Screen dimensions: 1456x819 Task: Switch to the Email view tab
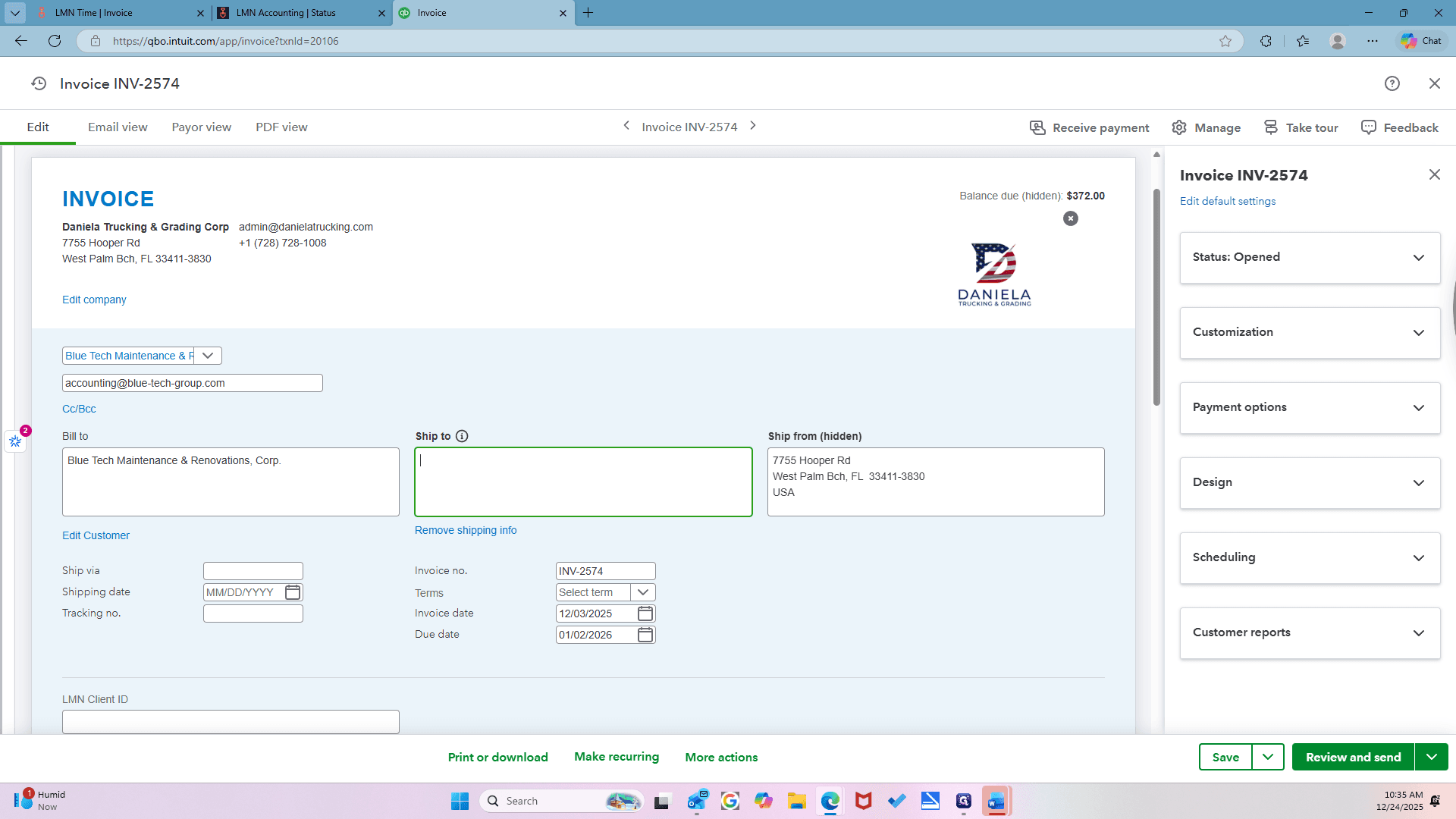tap(118, 127)
